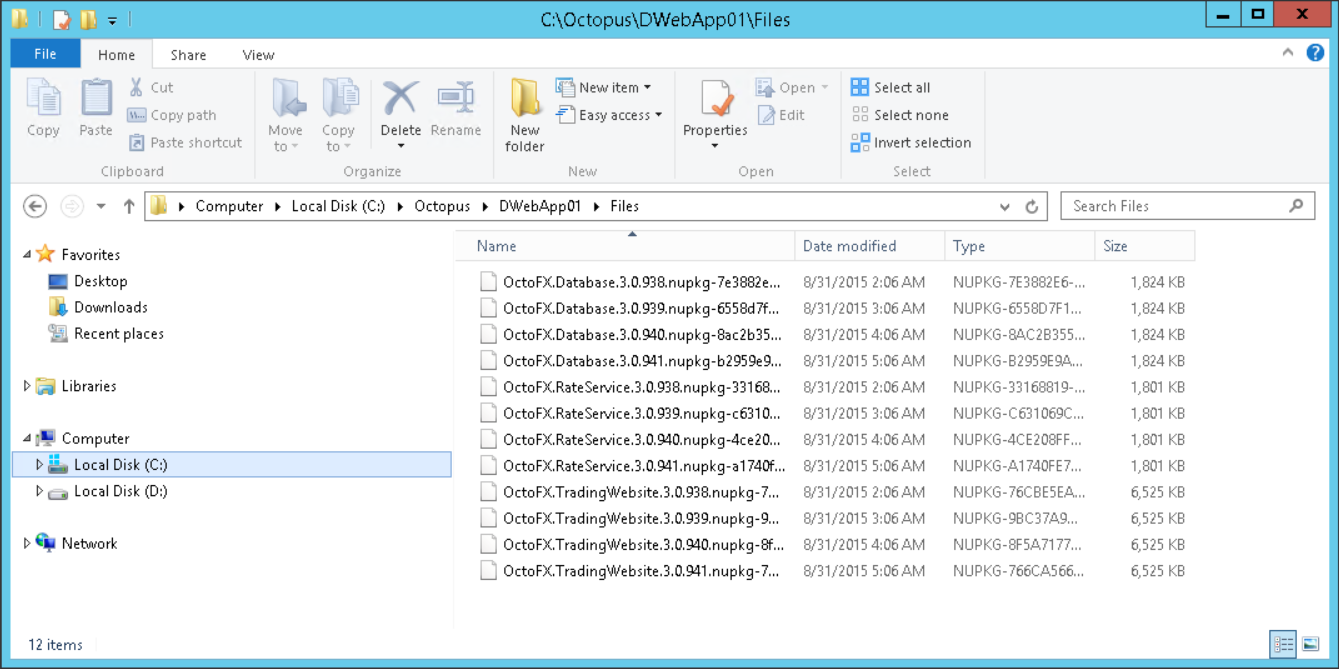The image size is (1339, 669).
Task: Switch to details view layout
Action: tap(1283, 645)
